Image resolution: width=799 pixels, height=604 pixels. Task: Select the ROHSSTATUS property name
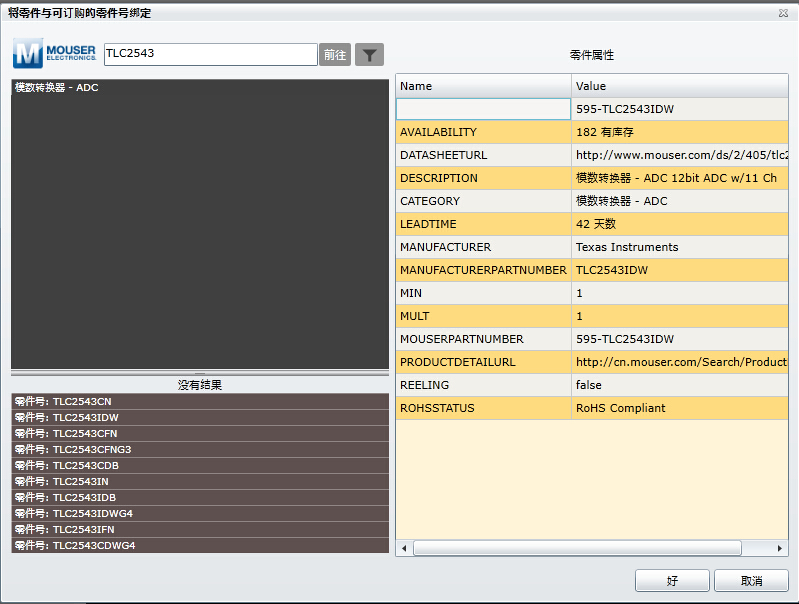(x=483, y=408)
